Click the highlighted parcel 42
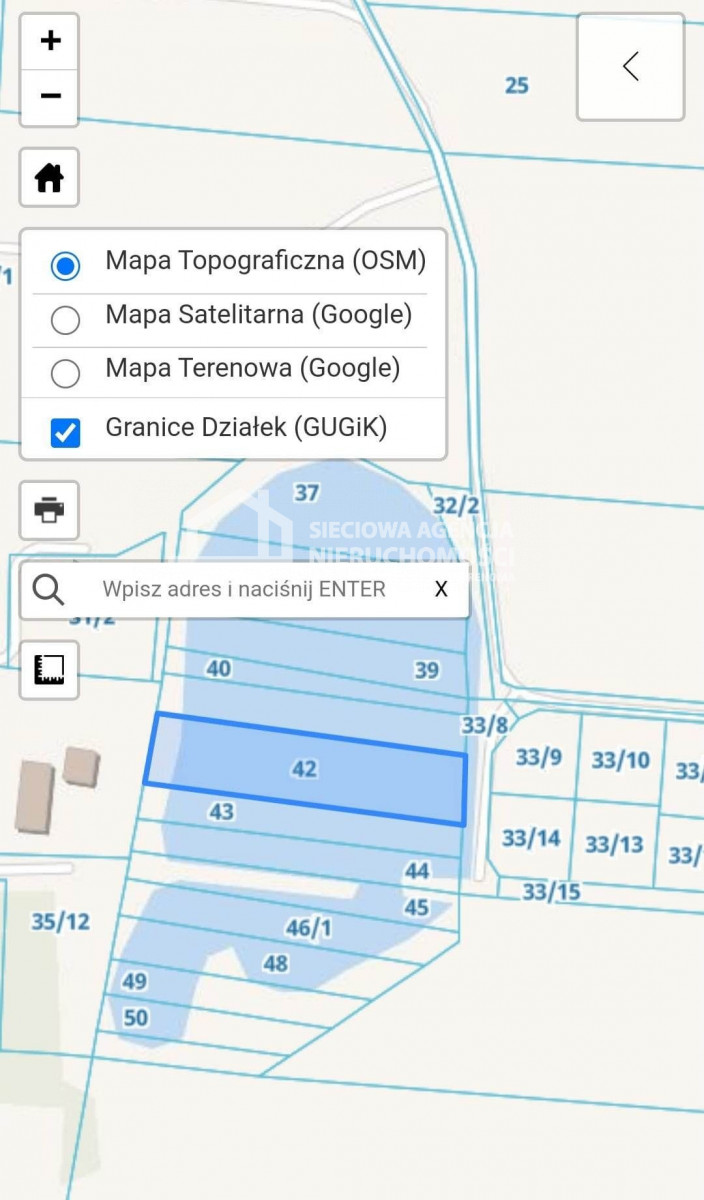This screenshot has height=1200, width=704. tap(304, 768)
